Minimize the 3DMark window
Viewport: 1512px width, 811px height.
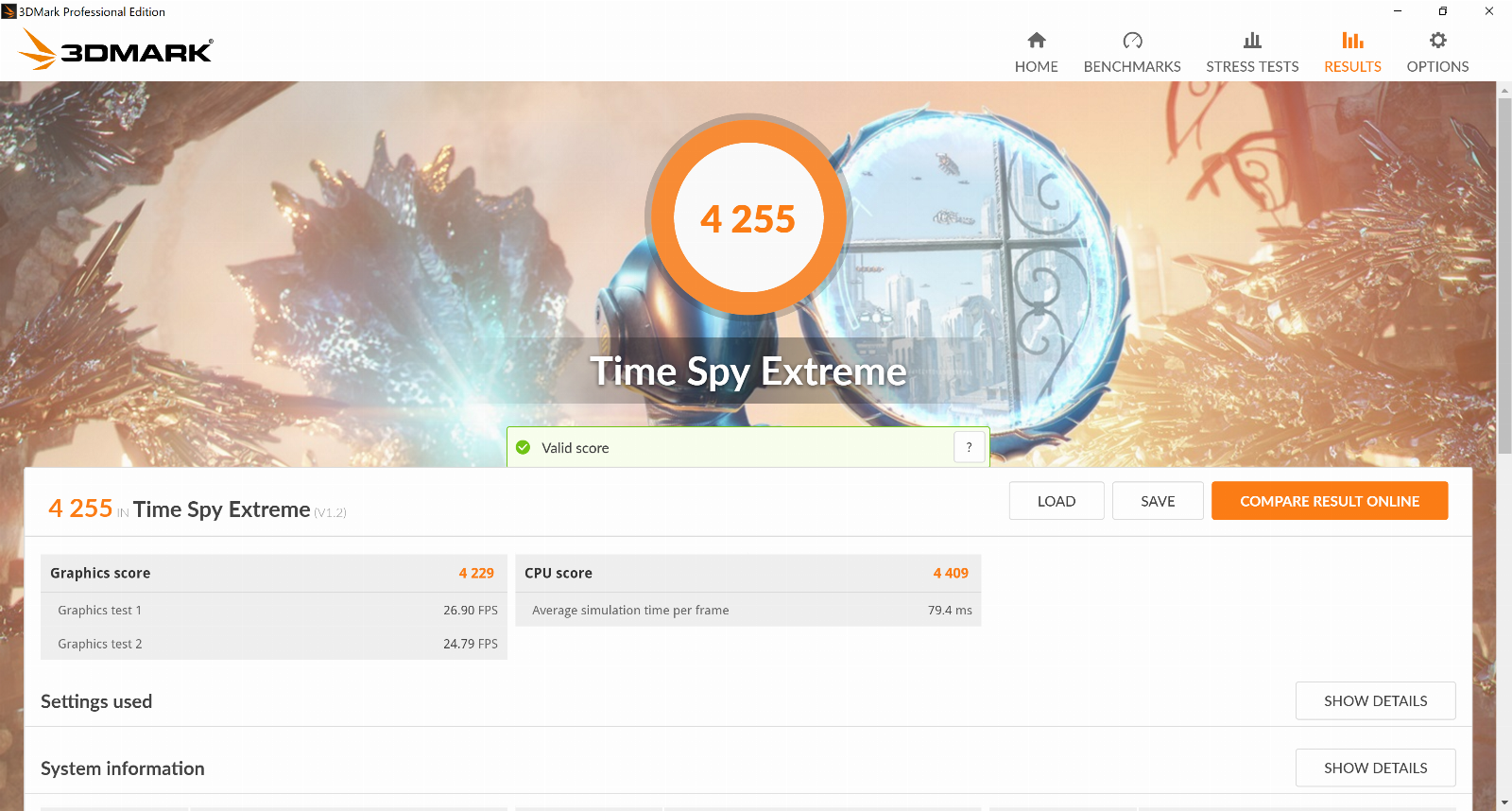coord(1398,11)
